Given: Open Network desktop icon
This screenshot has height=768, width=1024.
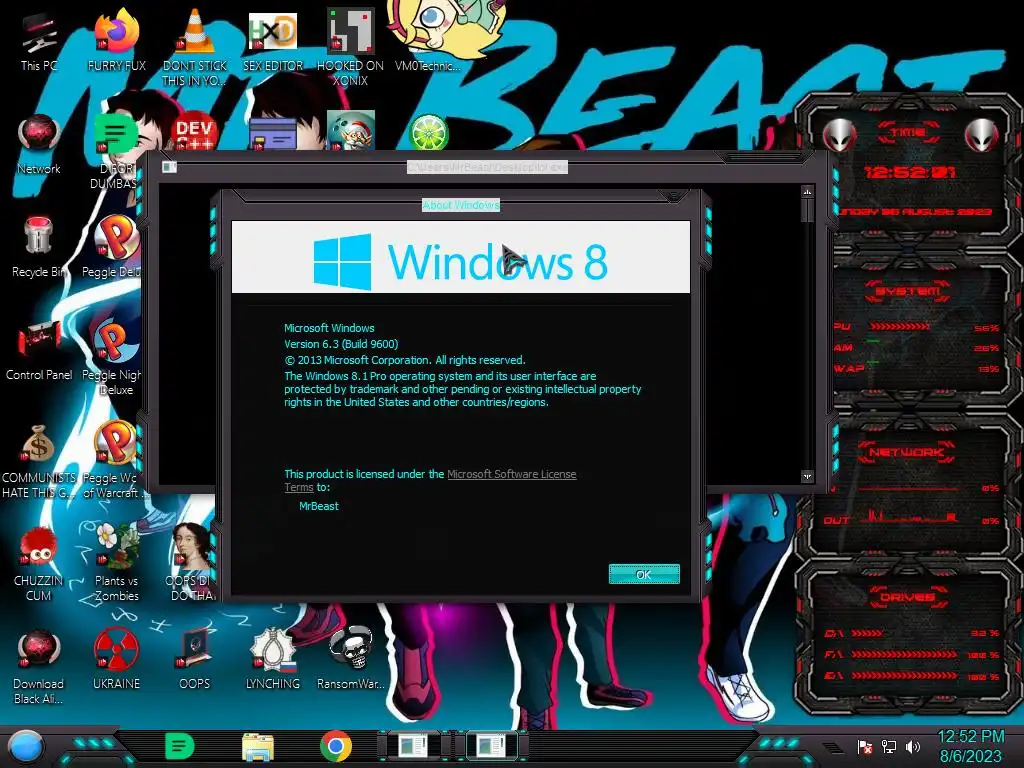Looking at the screenshot, I should click(x=39, y=144).
